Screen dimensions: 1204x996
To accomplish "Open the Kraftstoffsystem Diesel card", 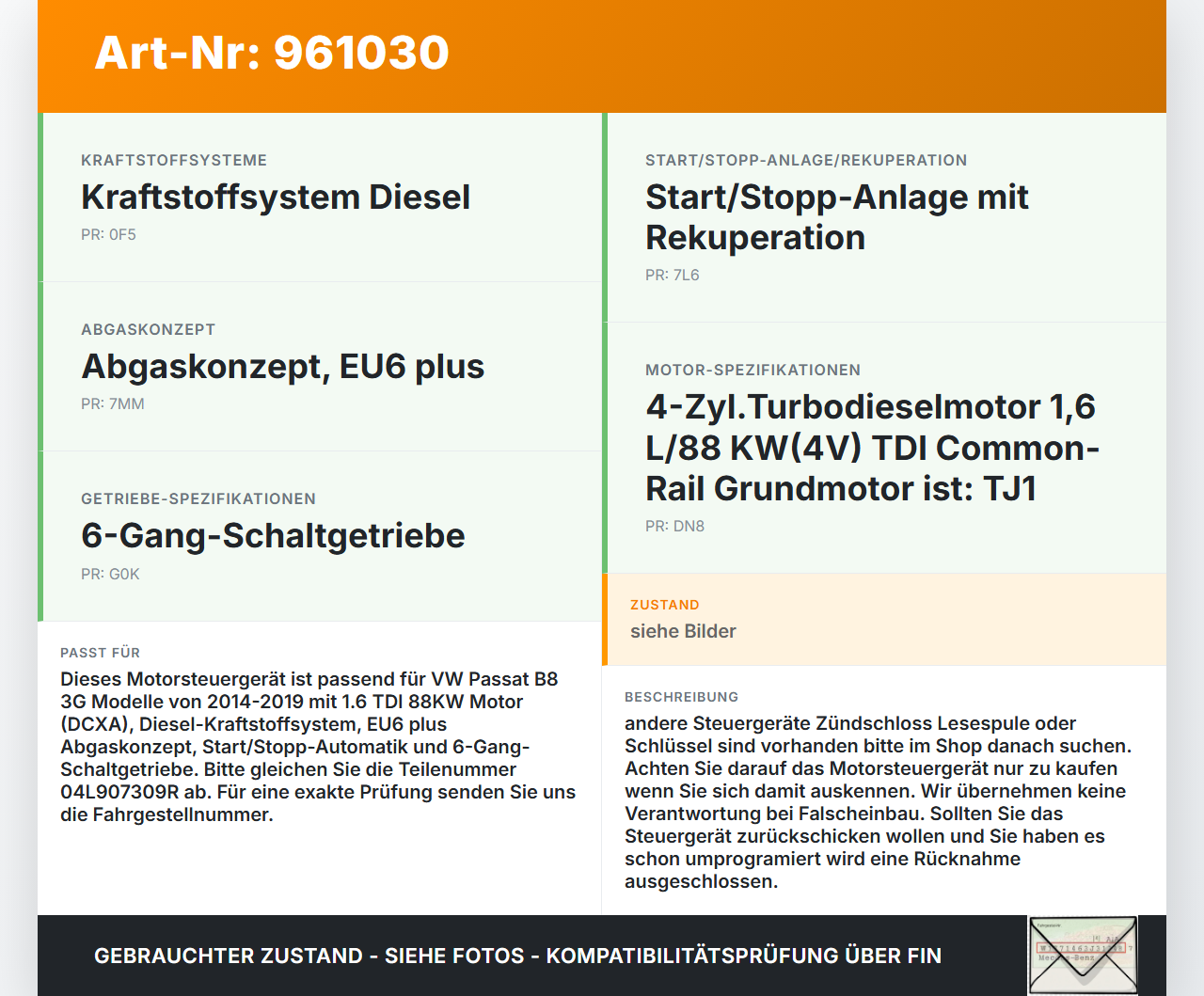I will (276, 198).
